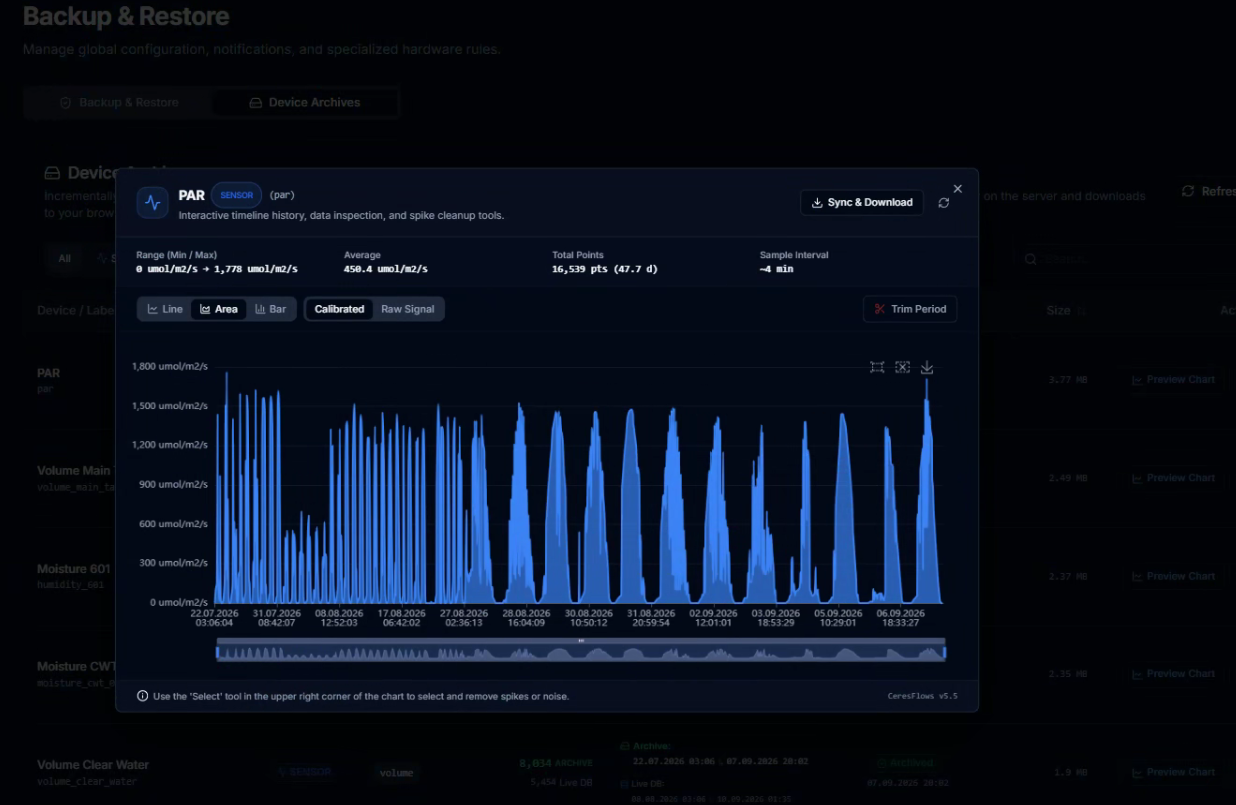Screen dimensions: 1236x805
Task: Click Preview Chart in Moisture CWT row
Action: (x=1172, y=674)
